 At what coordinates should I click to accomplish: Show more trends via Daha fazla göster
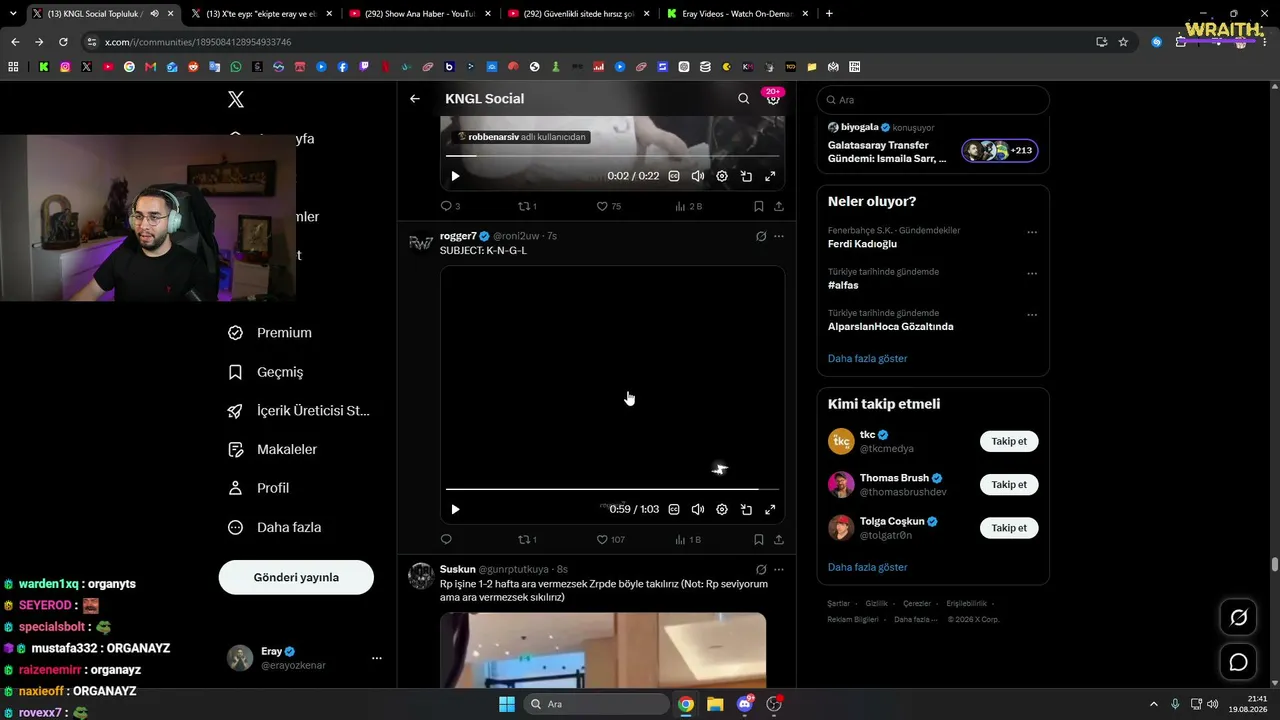pos(868,358)
